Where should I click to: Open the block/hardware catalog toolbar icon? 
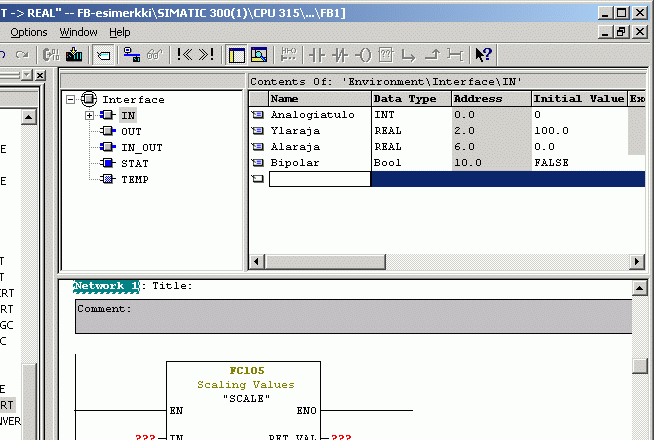(x=52, y=55)
